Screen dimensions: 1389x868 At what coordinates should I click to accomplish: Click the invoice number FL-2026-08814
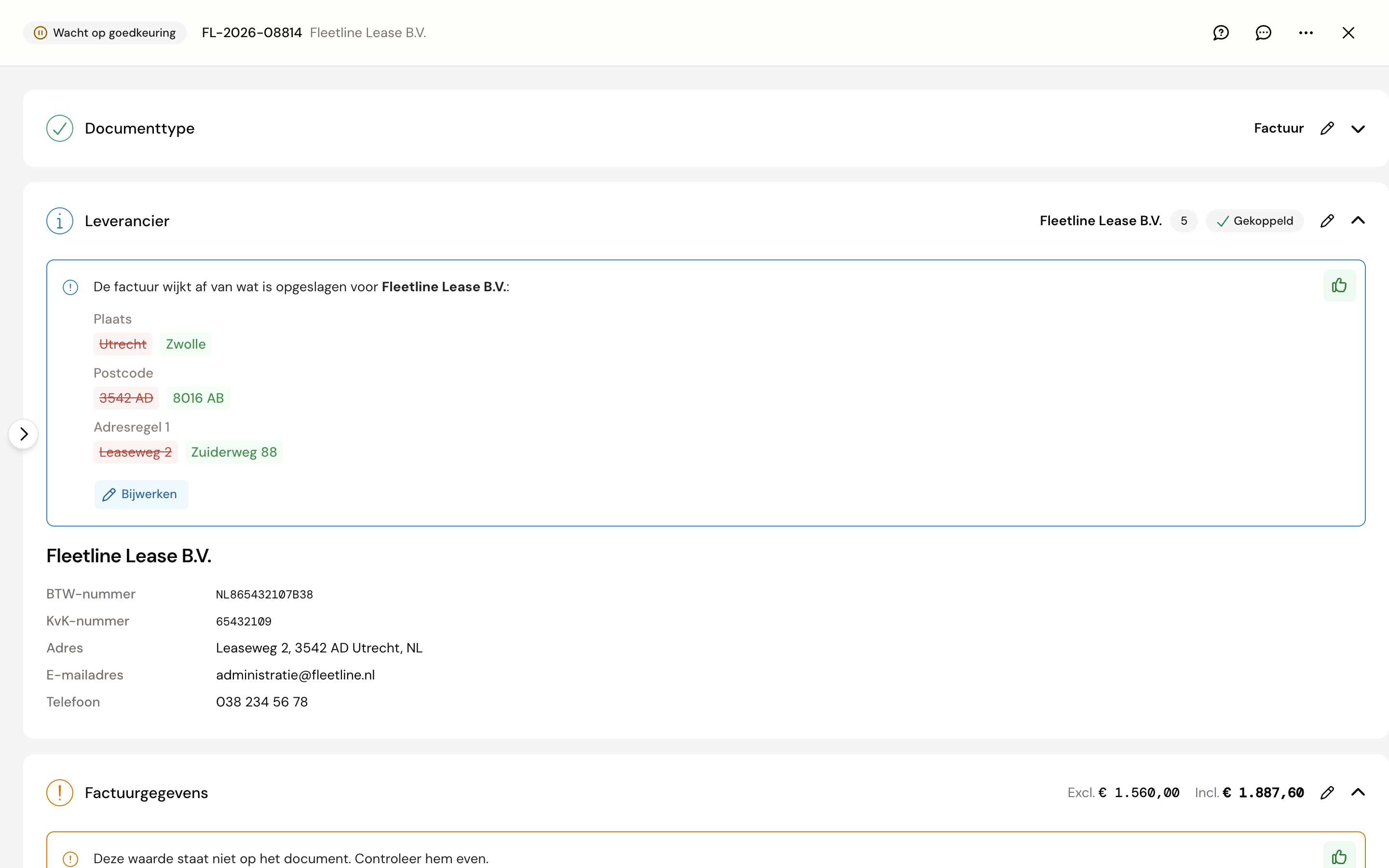252,33
